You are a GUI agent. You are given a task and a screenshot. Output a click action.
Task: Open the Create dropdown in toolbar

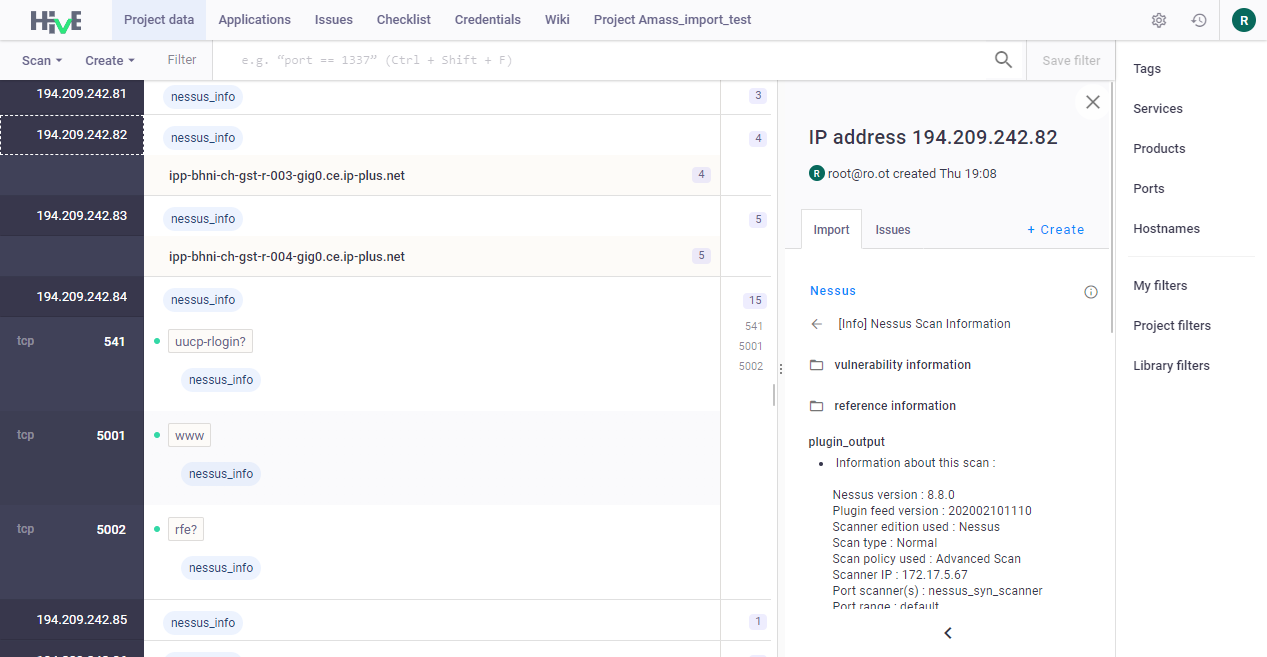[x=109, y=61]
